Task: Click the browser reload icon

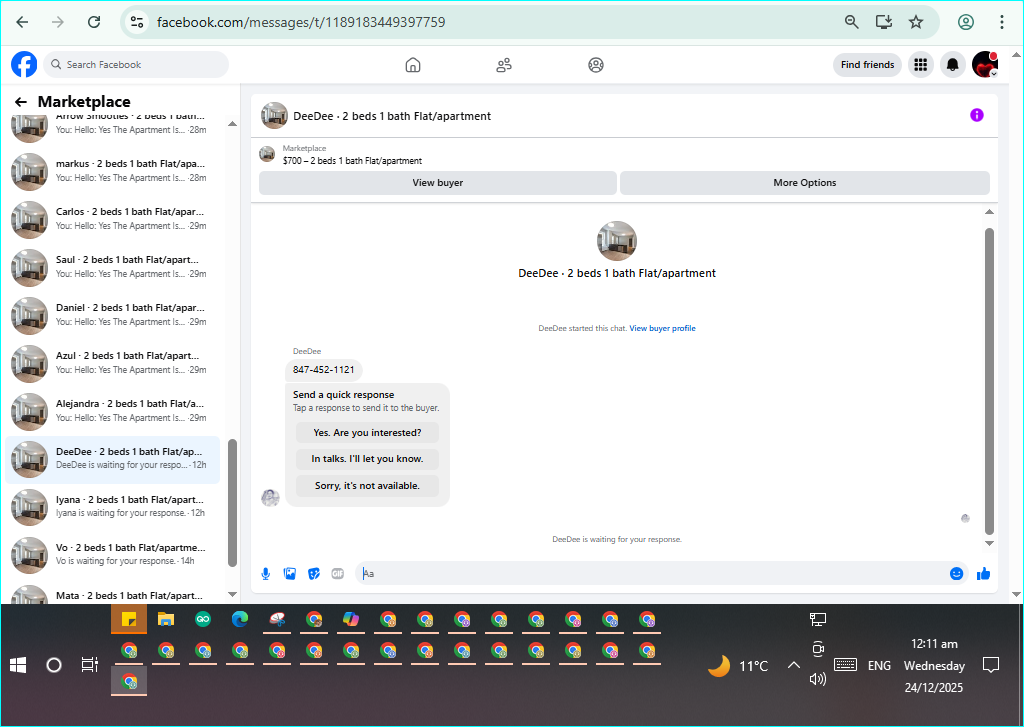Action: [x=94, y=22]
